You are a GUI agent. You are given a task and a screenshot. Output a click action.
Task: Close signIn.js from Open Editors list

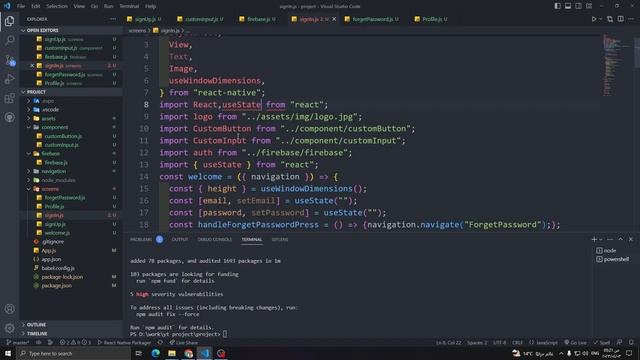pos(32,65)
